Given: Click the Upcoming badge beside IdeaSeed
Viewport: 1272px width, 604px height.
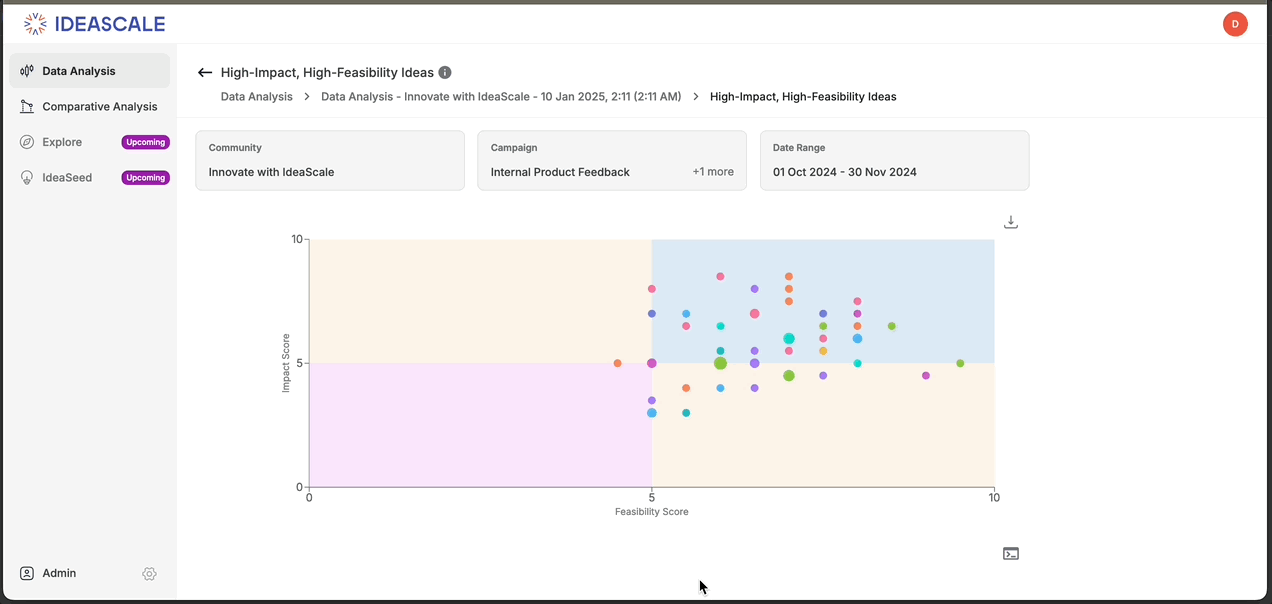Looking at the screenshot, I should click(146, 178).
